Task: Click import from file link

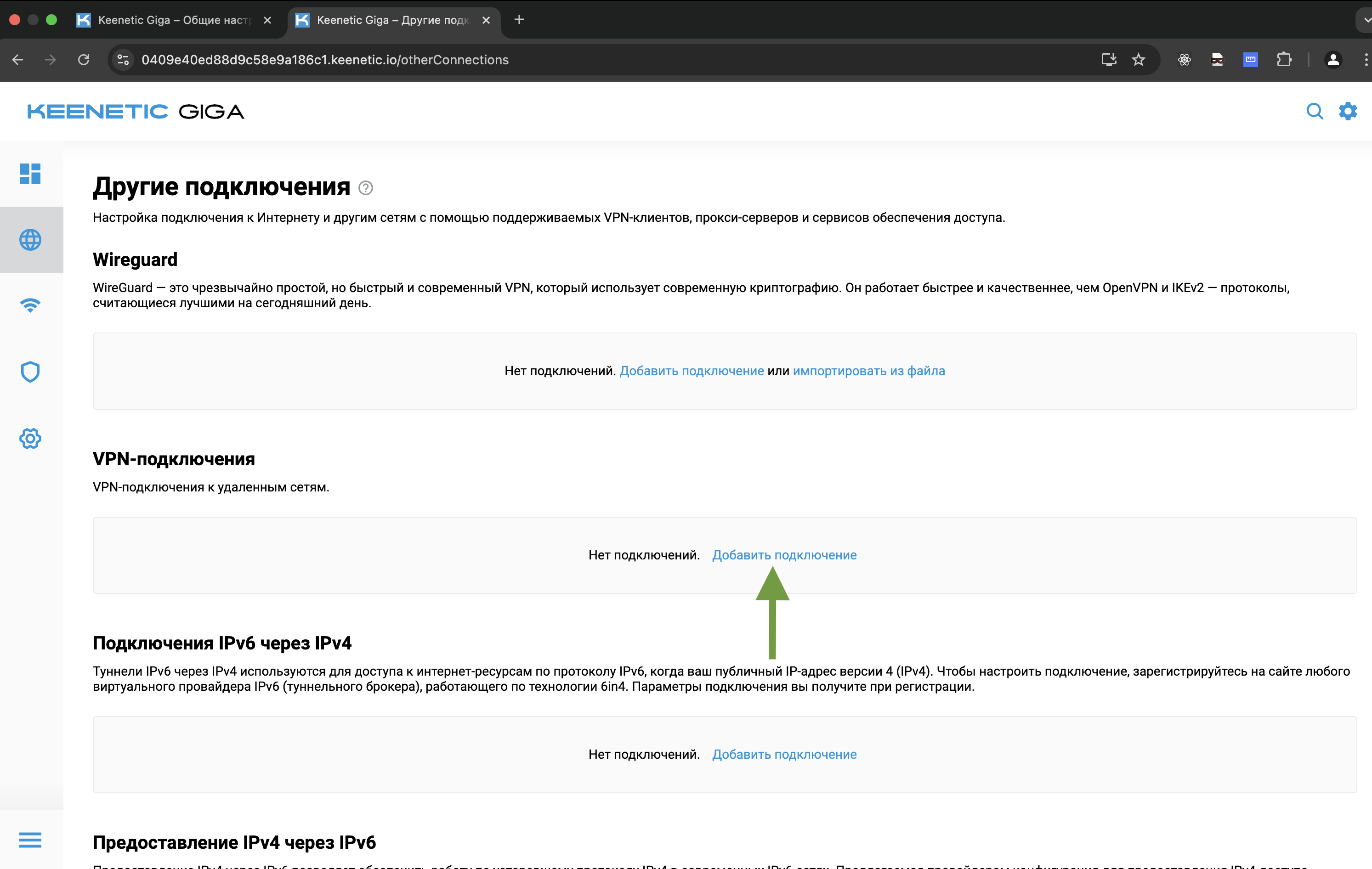Action: (868, 371)
